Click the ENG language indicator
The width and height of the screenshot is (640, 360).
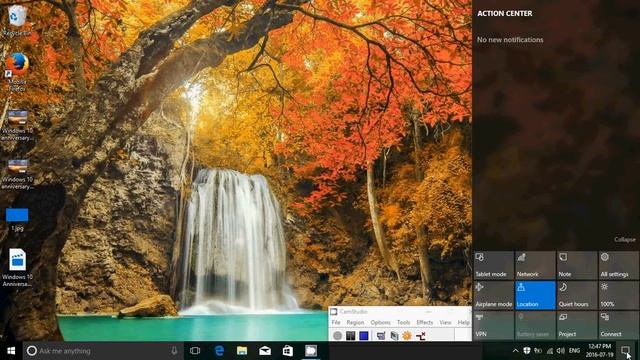click(574, 351)
